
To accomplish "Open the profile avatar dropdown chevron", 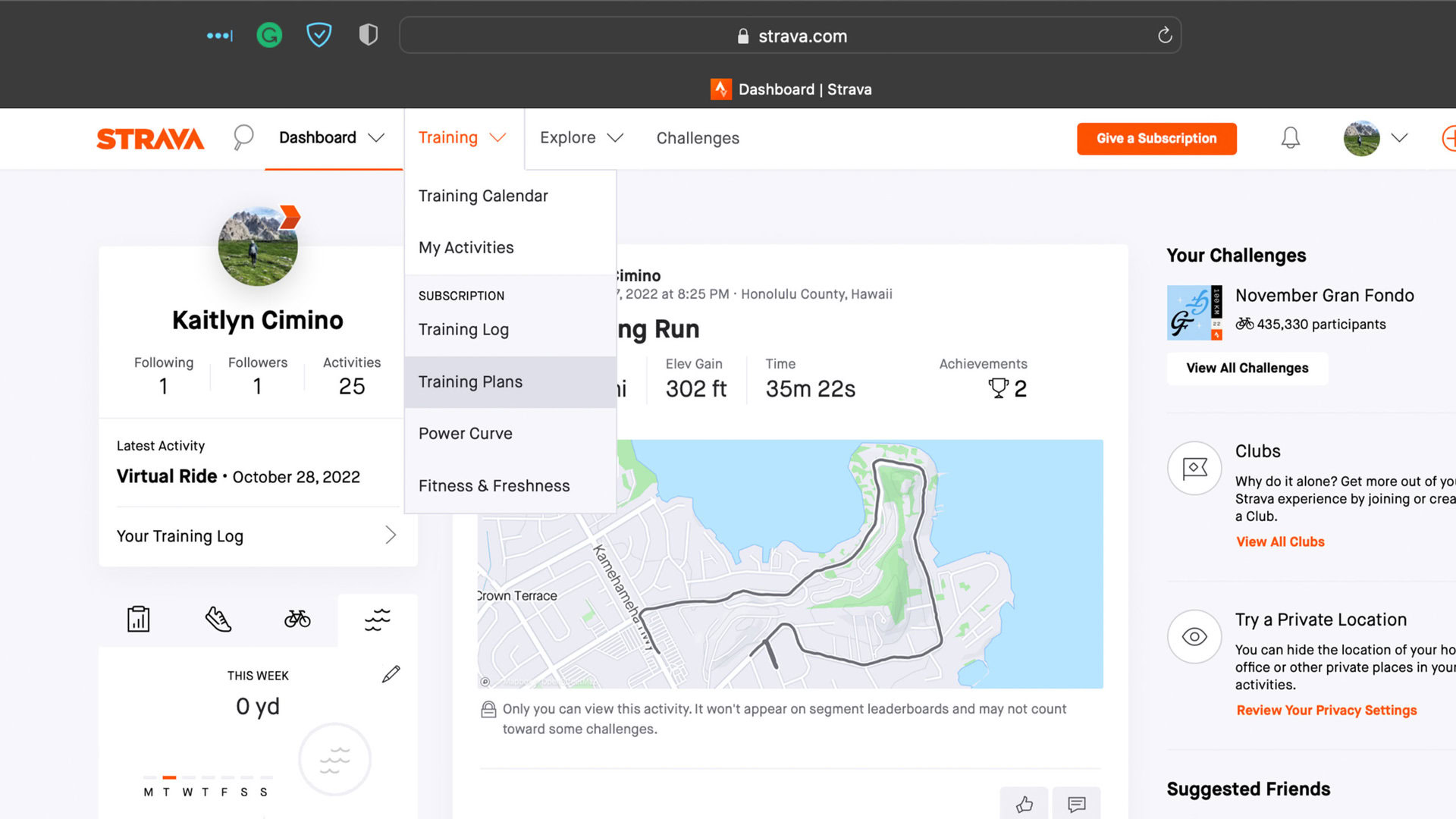I will pyautogui.click(x=1399, y=138).
